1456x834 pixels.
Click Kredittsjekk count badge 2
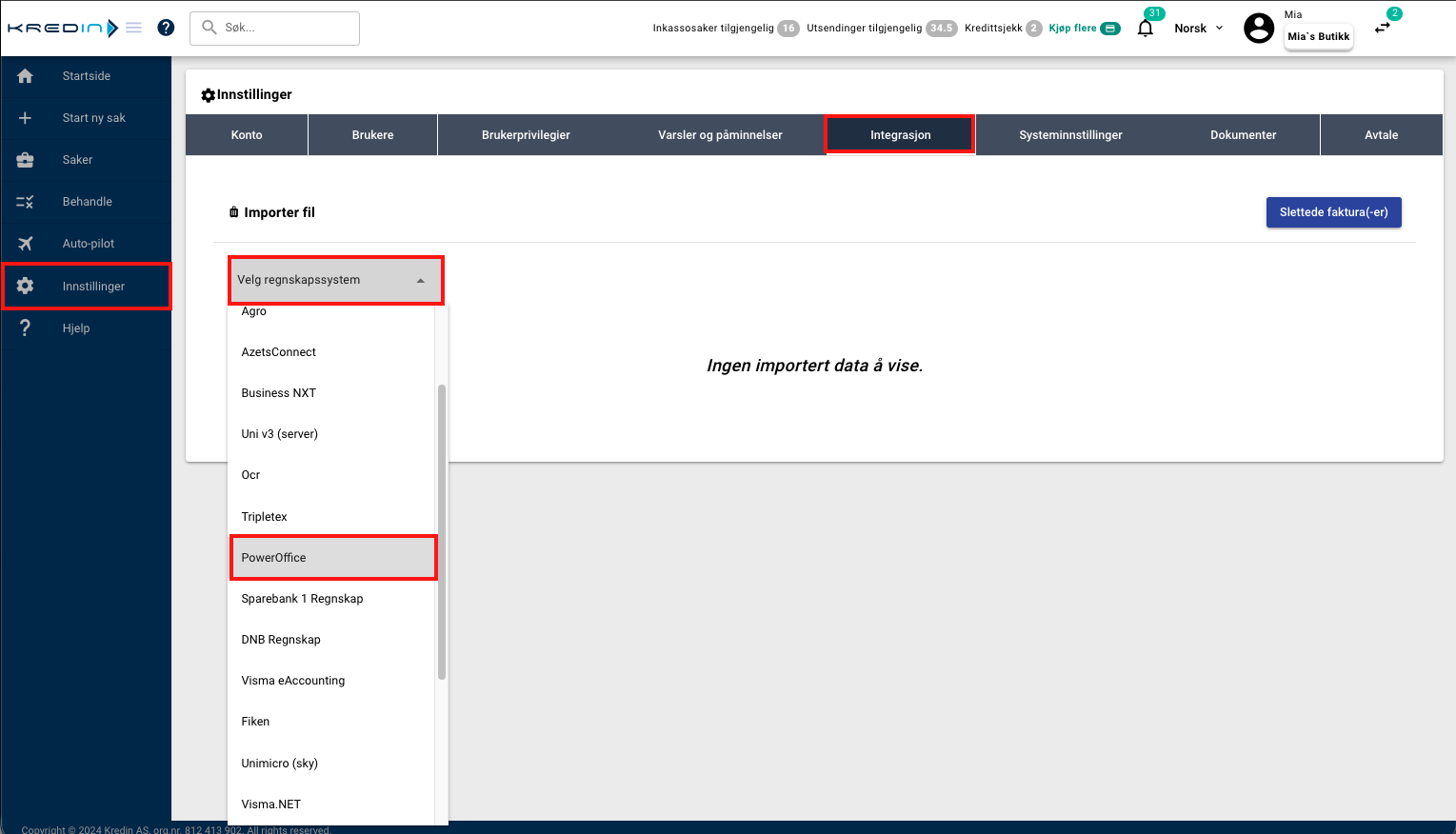coord(1034,29)
